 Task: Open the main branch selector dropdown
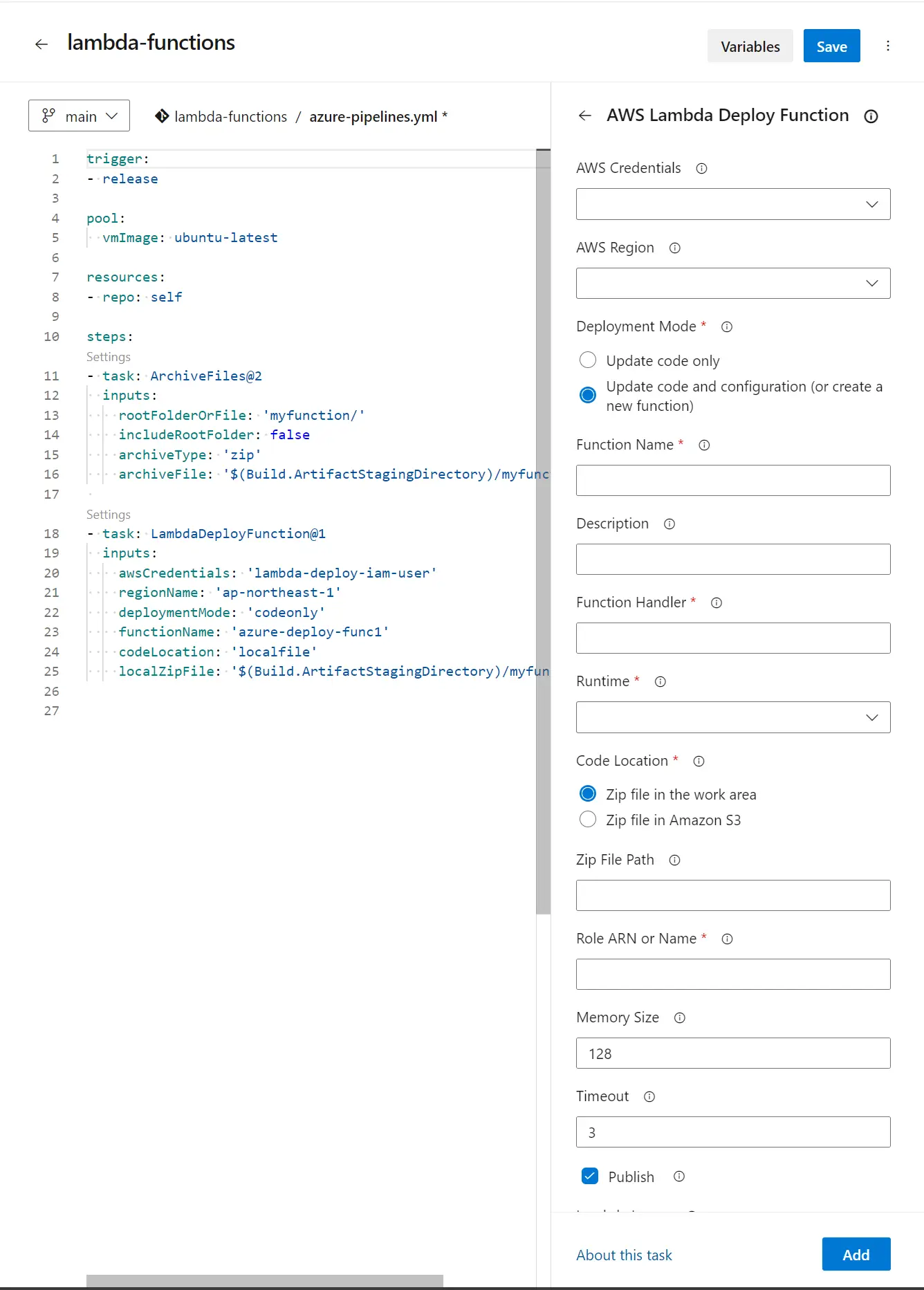pos(79,116)
